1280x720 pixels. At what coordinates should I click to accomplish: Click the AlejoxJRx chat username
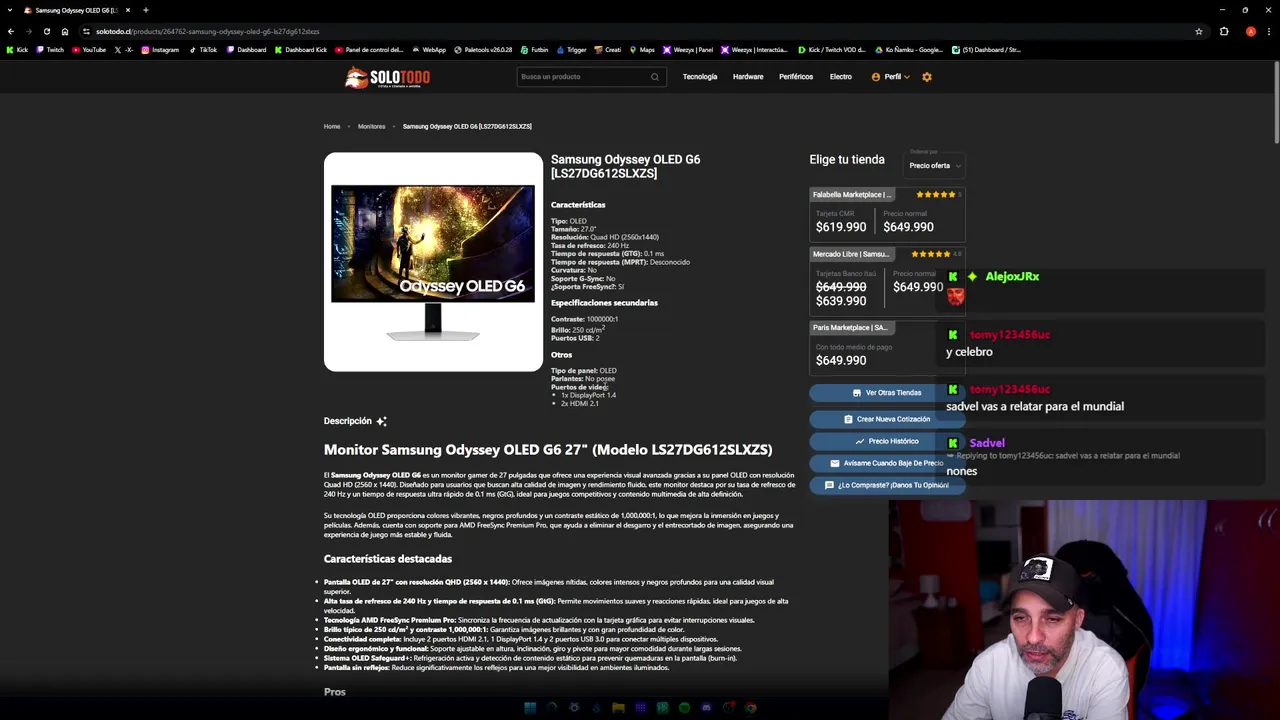pyautogui.click(x=1012, y=276)
